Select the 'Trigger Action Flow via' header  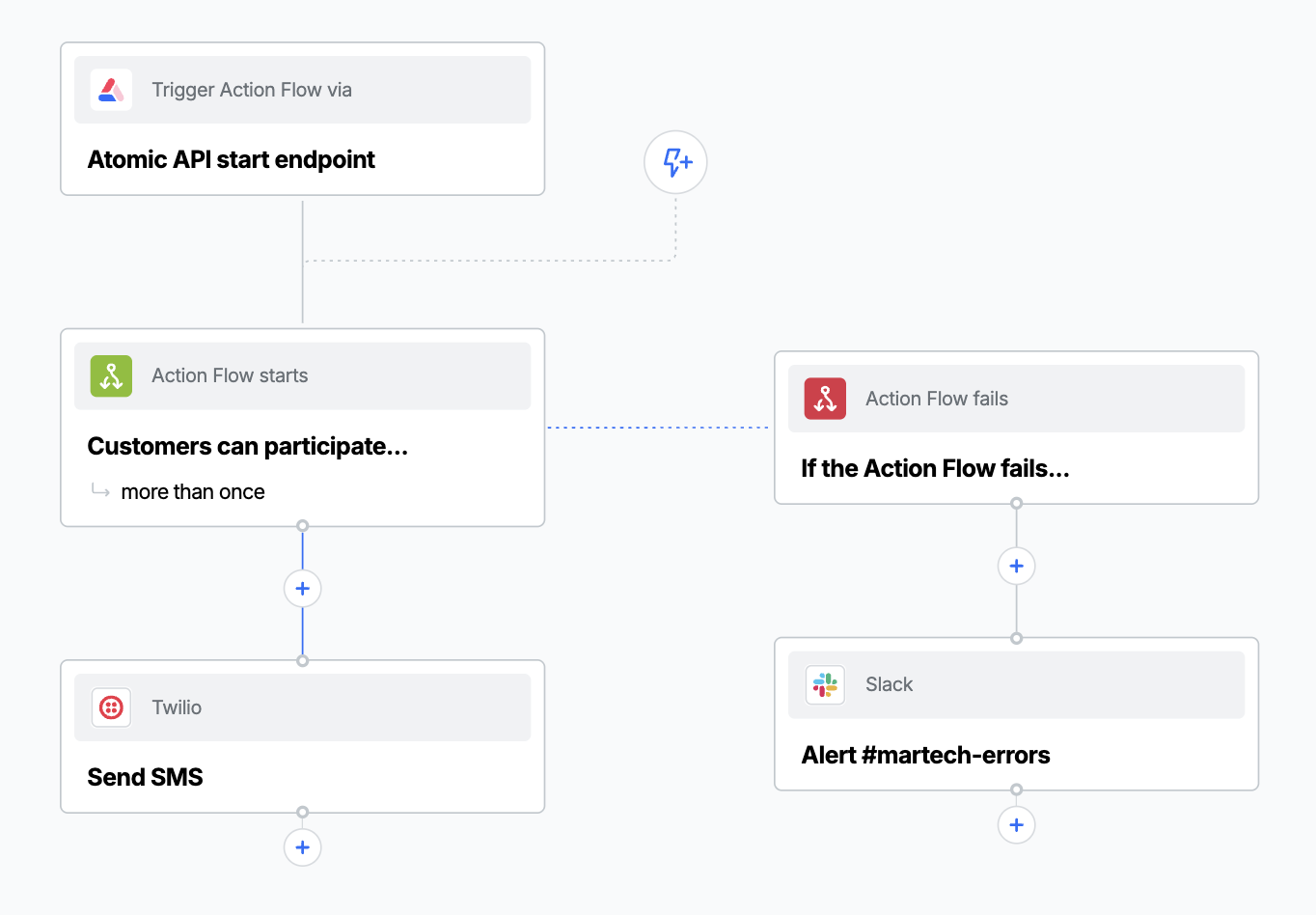[303, 90]
